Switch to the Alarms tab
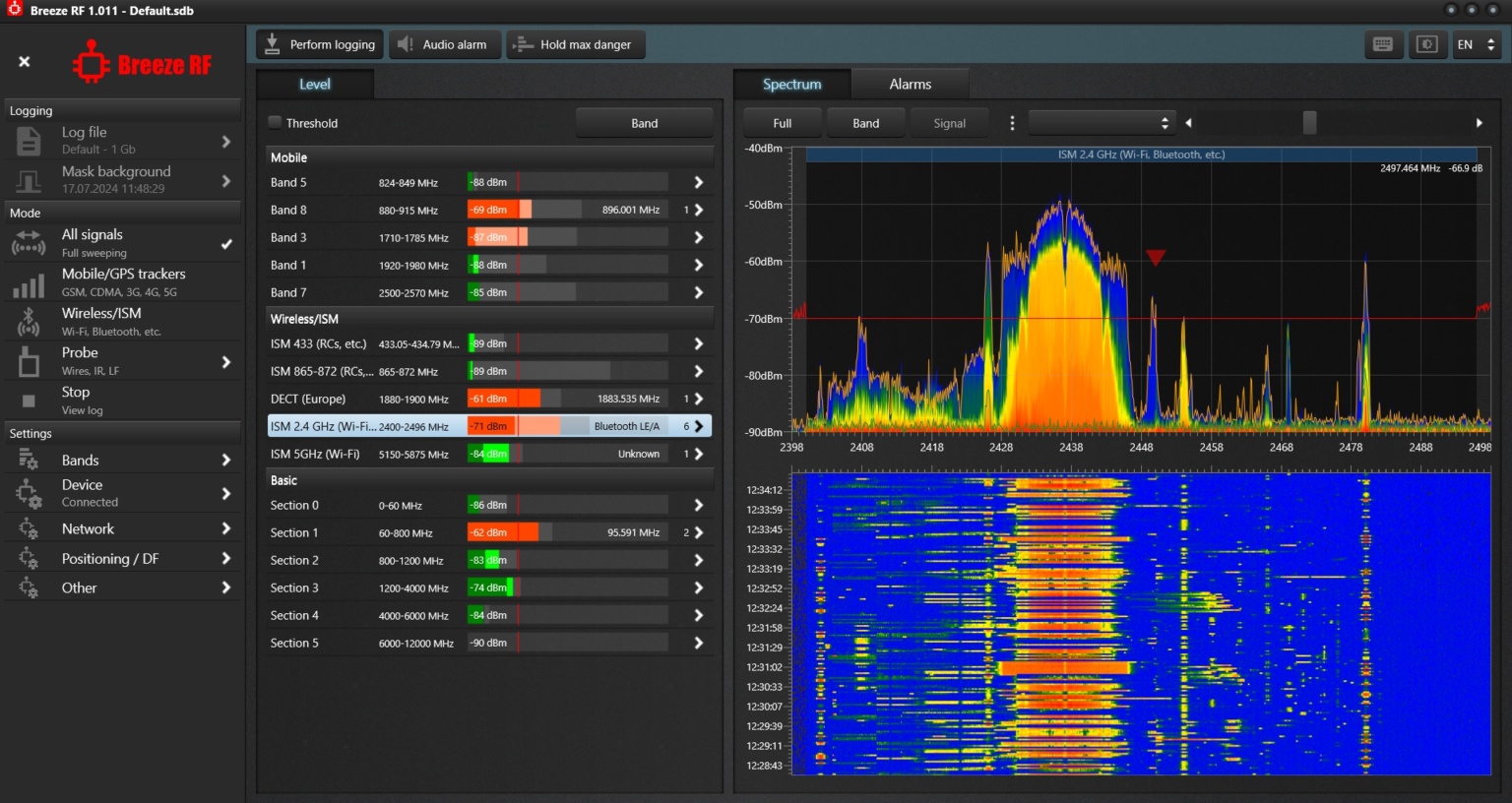1512x803 pixels. pyautogui.click(x=910, y=85)
